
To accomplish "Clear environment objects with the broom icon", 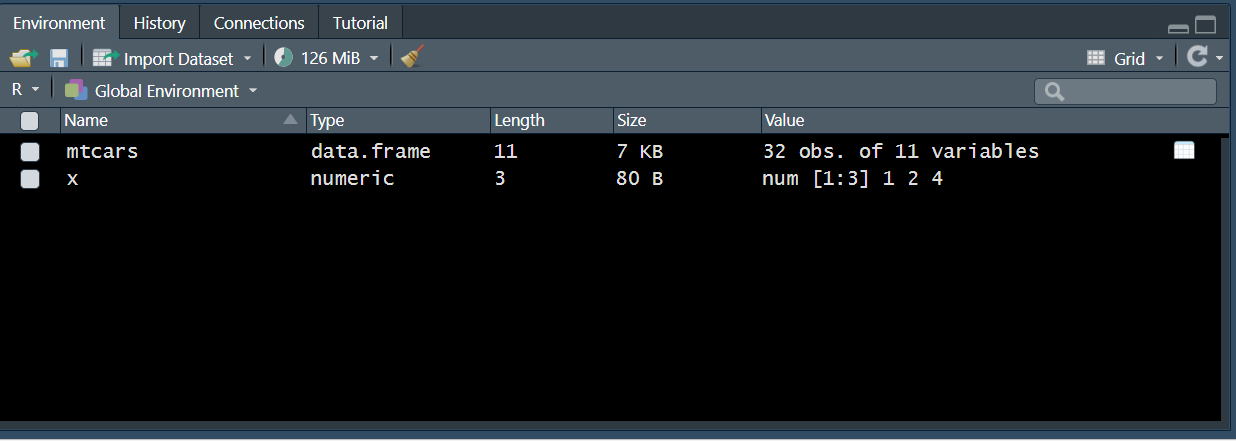I will tap(412, 58).
